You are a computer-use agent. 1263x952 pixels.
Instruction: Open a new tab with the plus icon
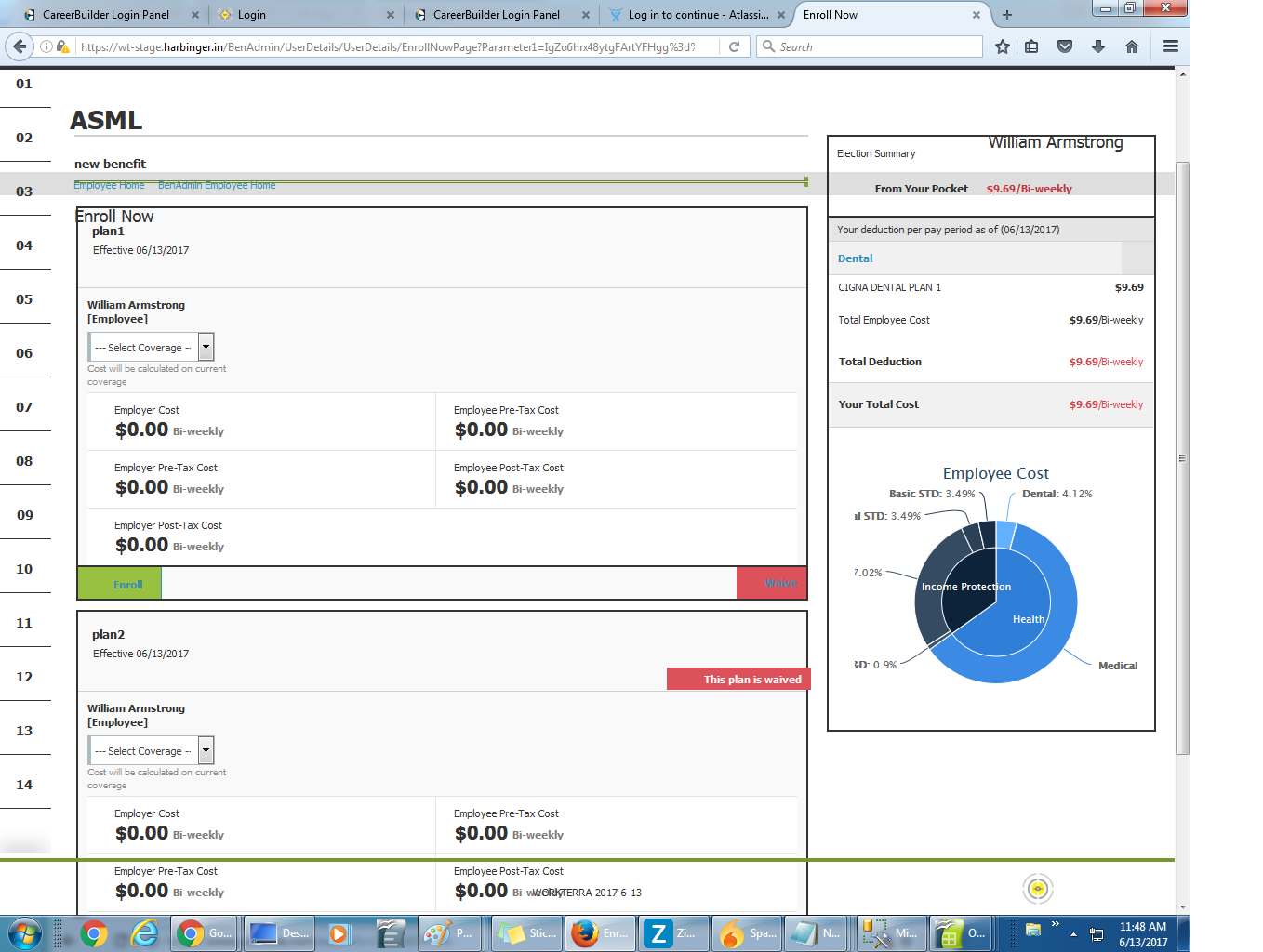tap(1006, 15)
